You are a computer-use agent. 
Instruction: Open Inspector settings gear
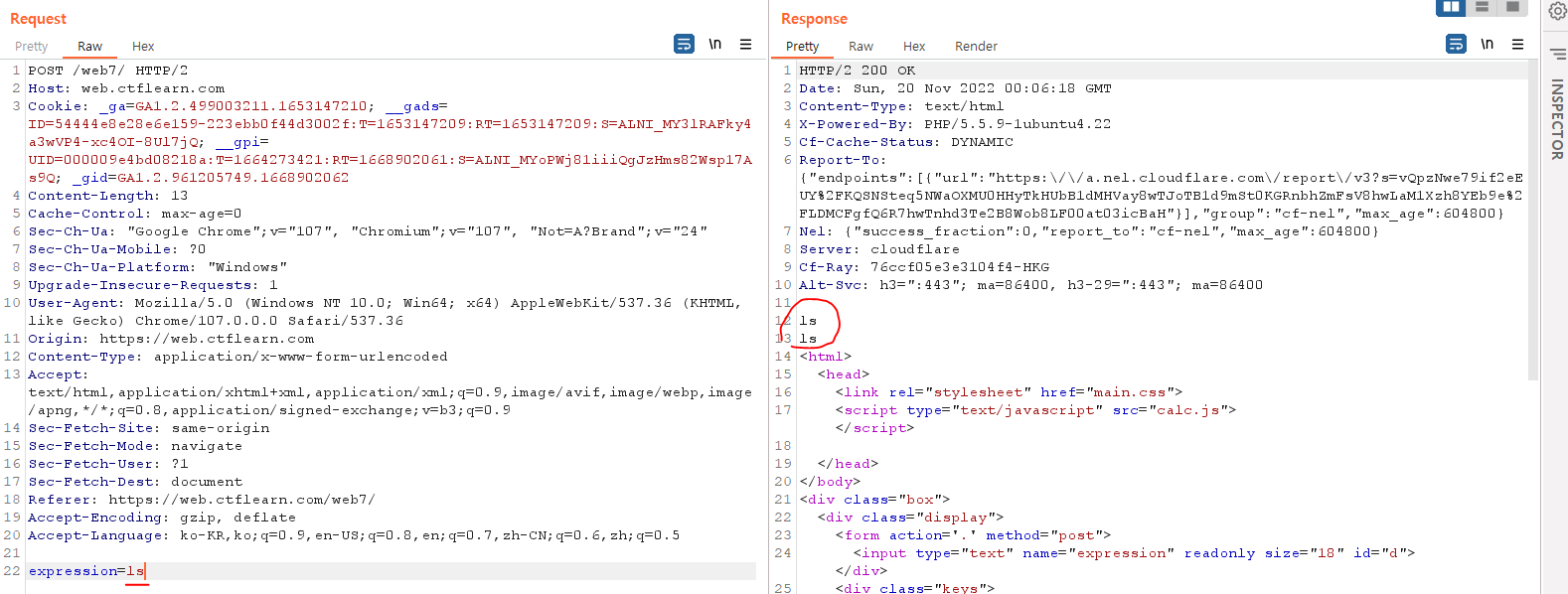point(1557,11)
